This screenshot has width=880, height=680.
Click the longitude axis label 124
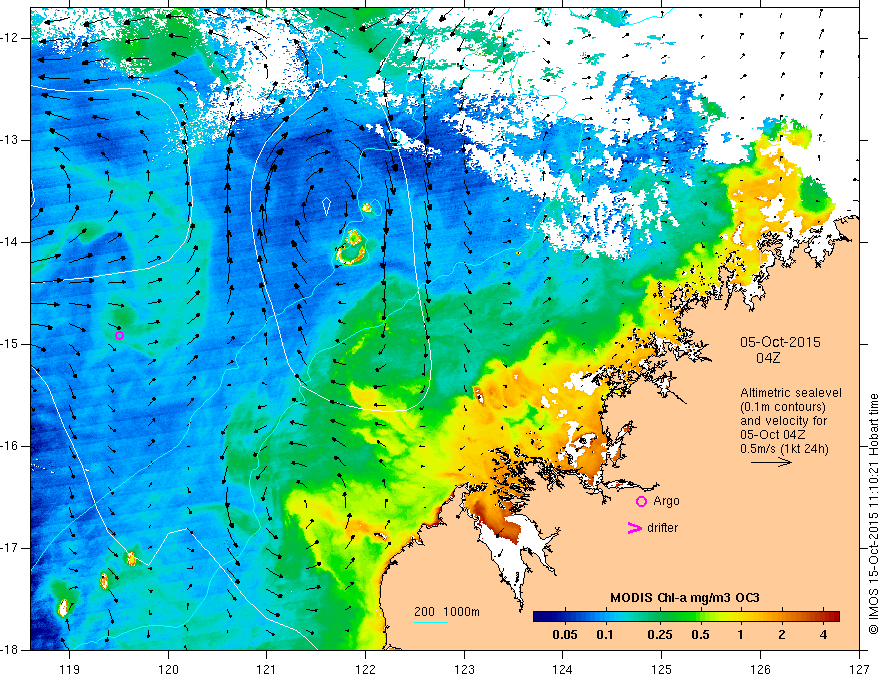coord(563,669)
